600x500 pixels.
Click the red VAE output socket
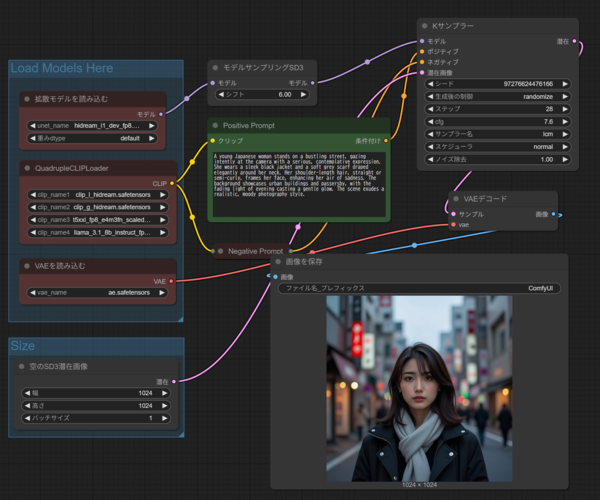(x=173, y=281)
